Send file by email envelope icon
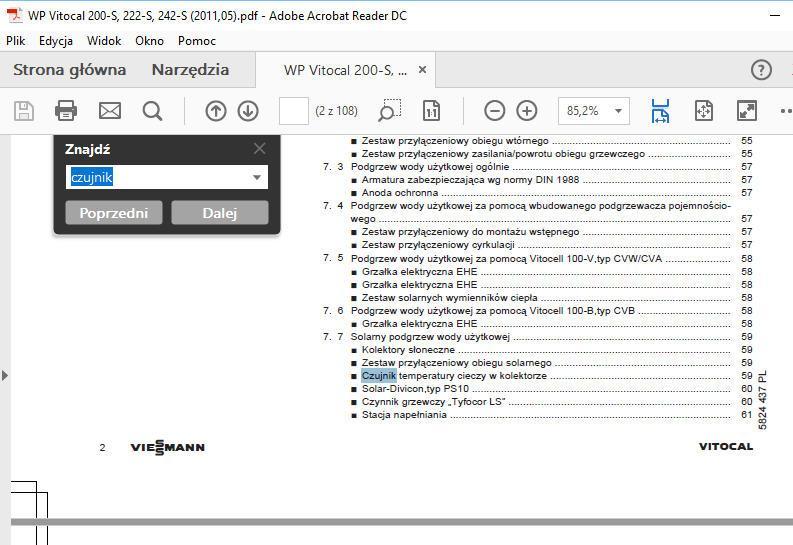This screenshot has height=545, width=793. (x=110, y=111)
